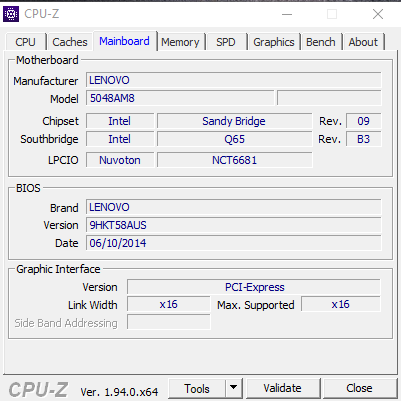401x401 pixels.
Task: Click southbridge revision value B3
Action: [x=364, y=139]
